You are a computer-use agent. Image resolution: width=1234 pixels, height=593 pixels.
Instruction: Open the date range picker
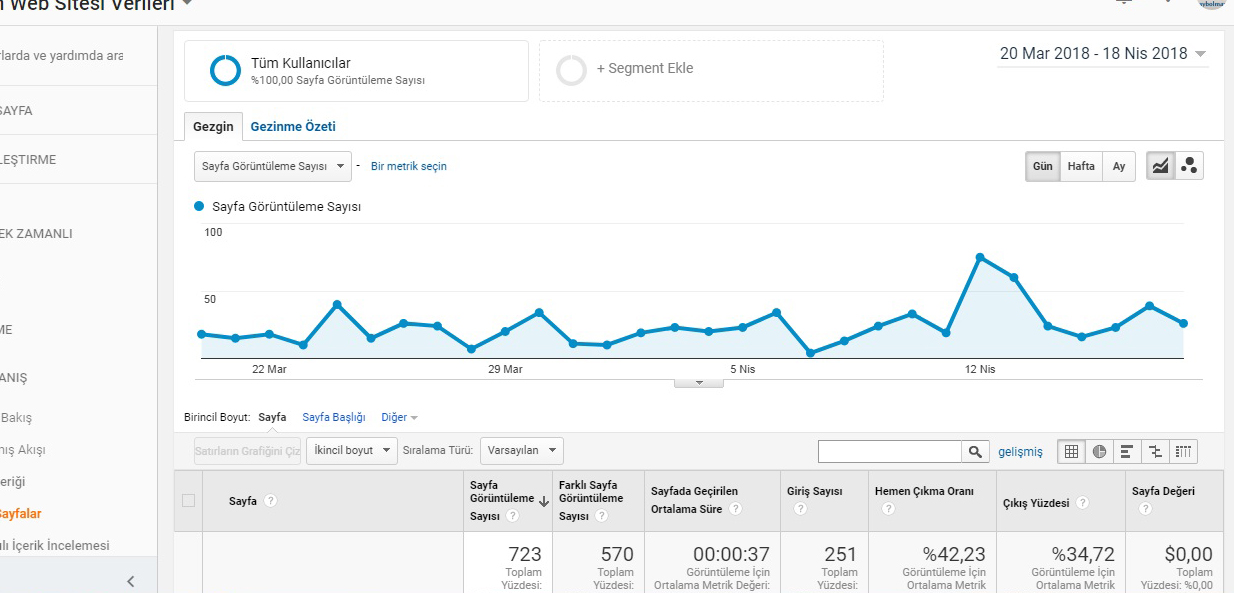click(x=1103, y=54)
